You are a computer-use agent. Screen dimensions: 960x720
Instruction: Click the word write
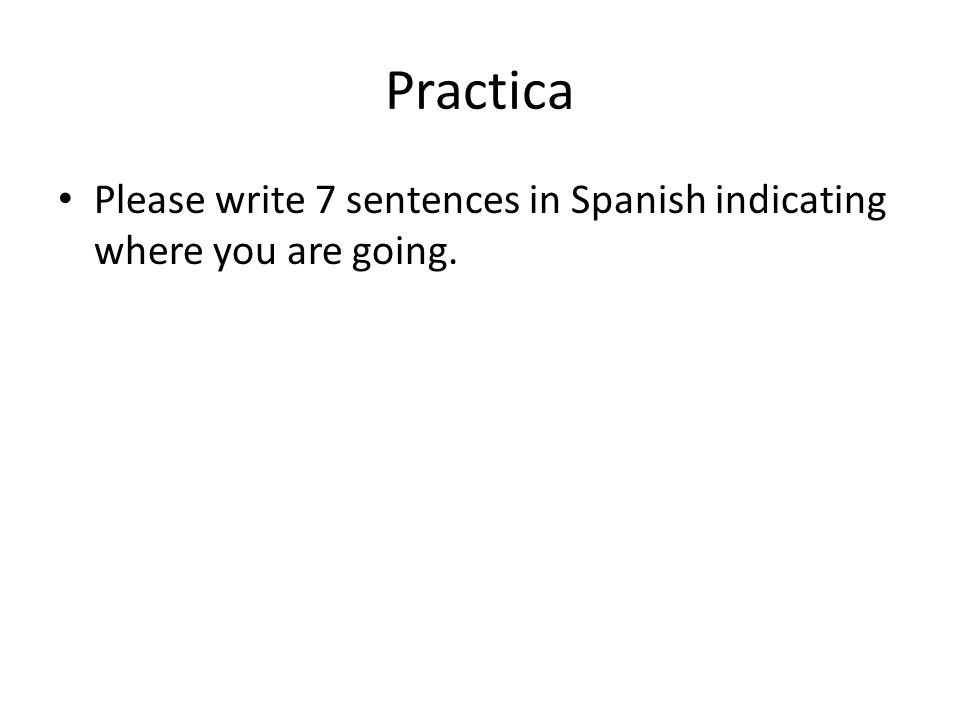point(260,200)
